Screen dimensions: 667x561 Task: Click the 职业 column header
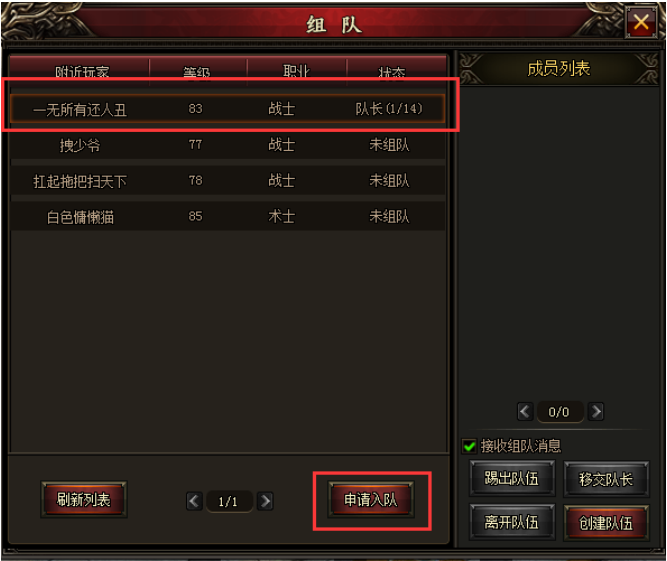297,71
